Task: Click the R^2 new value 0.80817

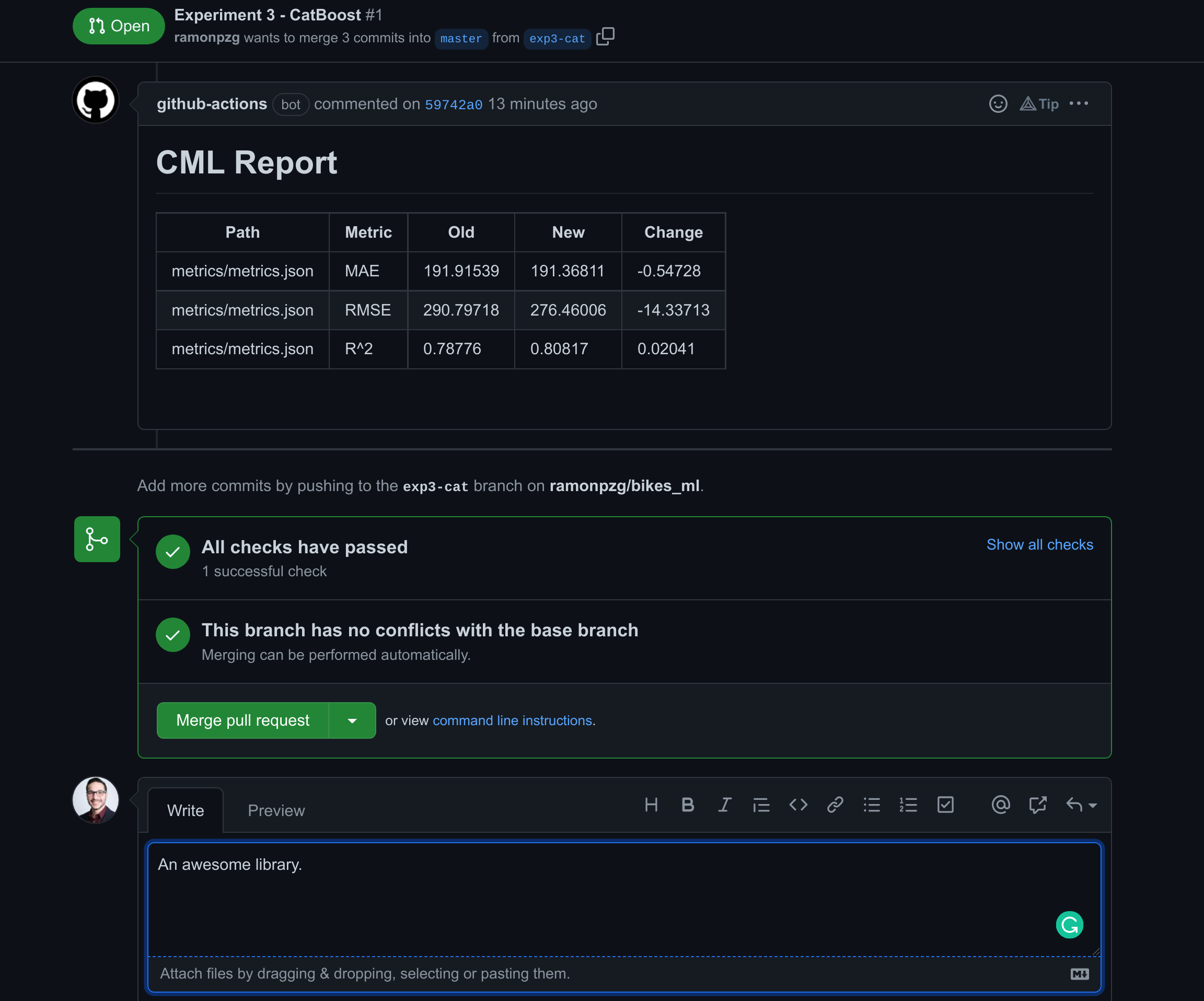Action: coord(559,348)
